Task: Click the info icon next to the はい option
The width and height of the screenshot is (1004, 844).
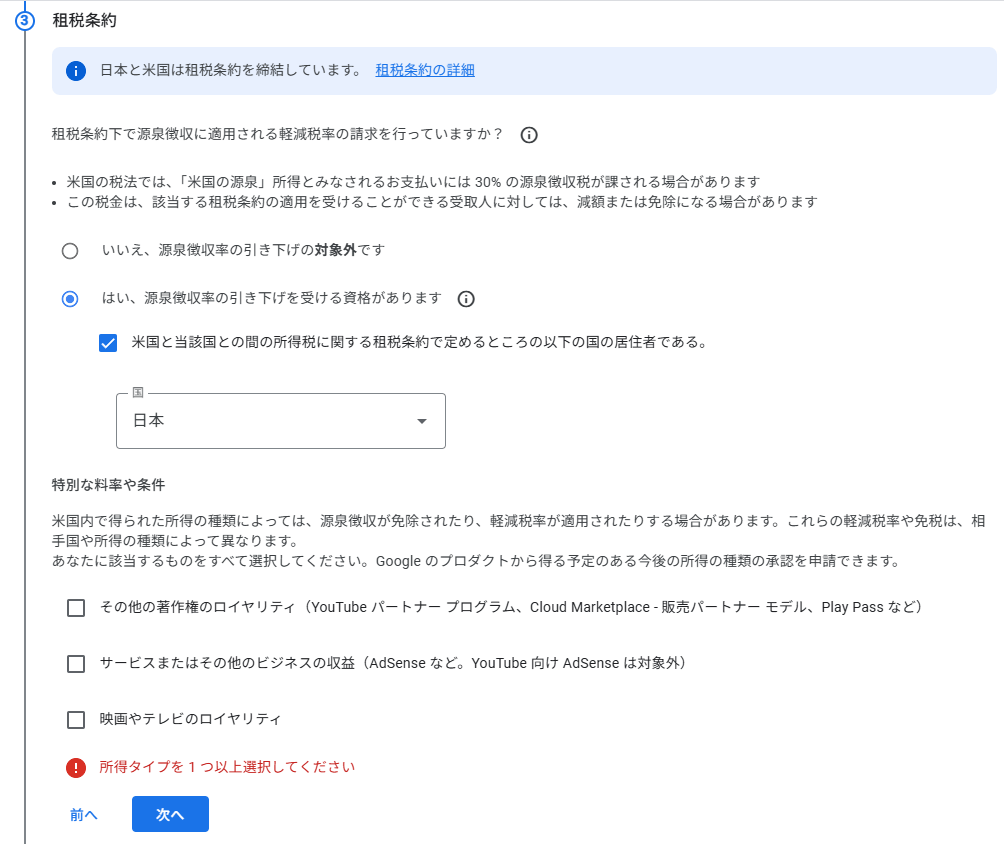Action: [x=465, y=299]
